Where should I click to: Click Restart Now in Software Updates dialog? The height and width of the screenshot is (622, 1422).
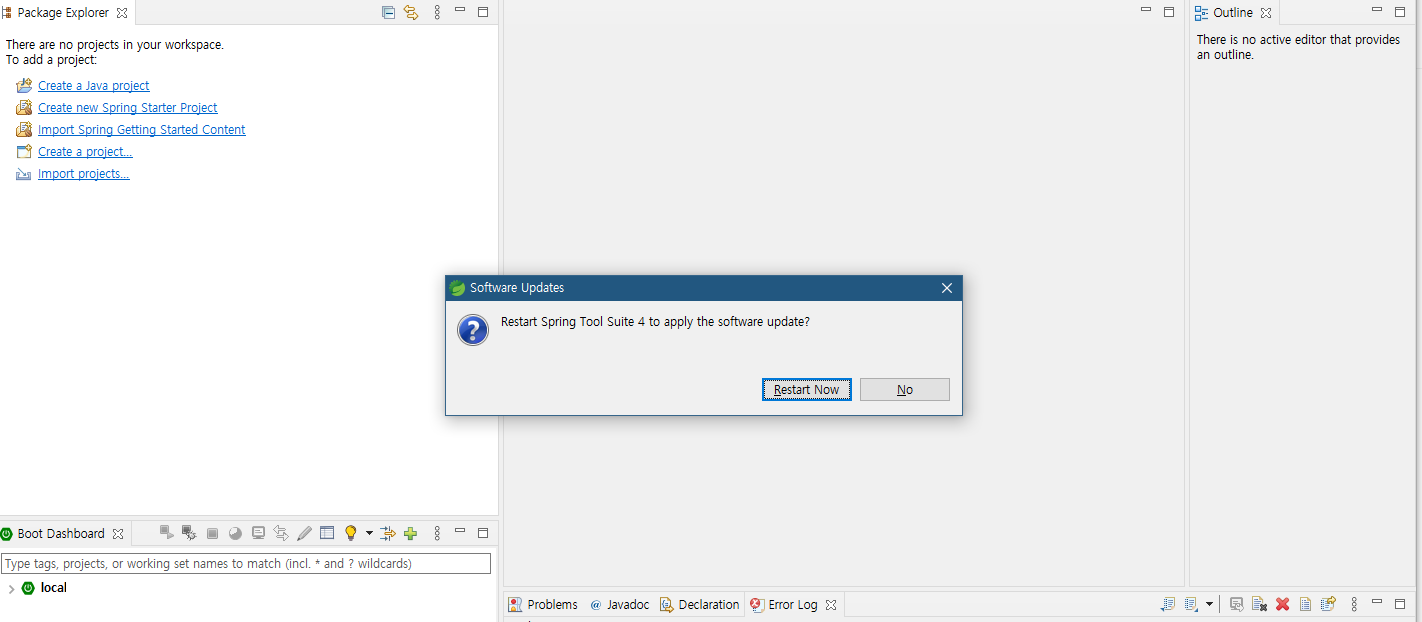pyautogui.click(x=806, y=390)
